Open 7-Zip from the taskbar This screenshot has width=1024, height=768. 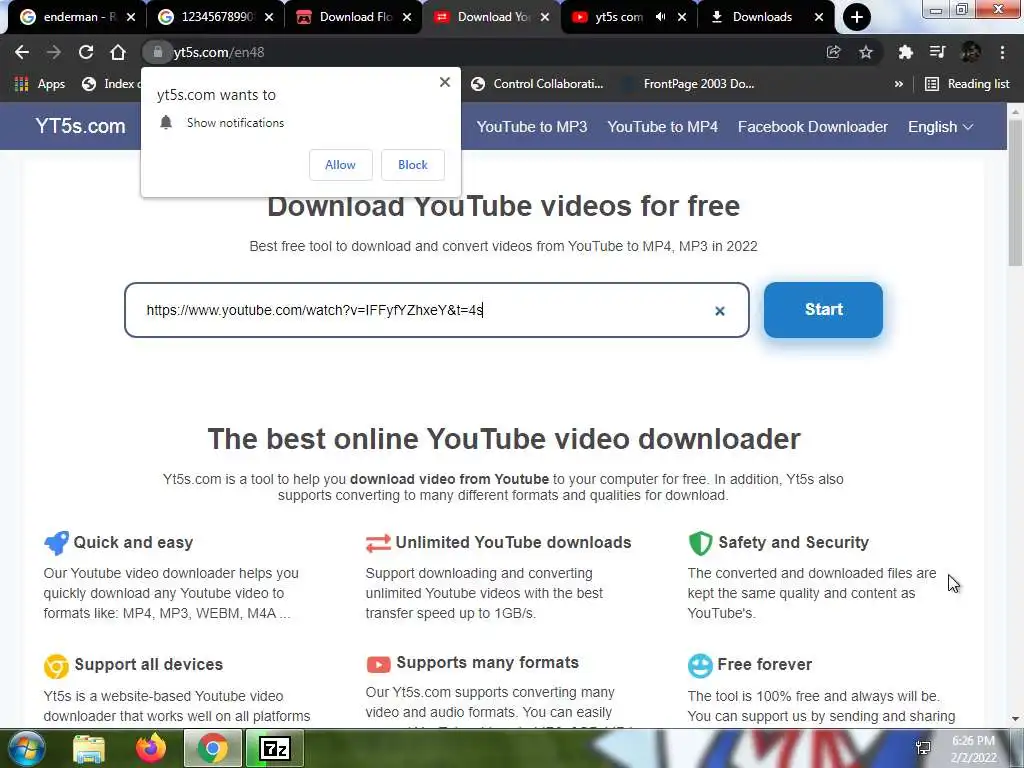point(274,748)
